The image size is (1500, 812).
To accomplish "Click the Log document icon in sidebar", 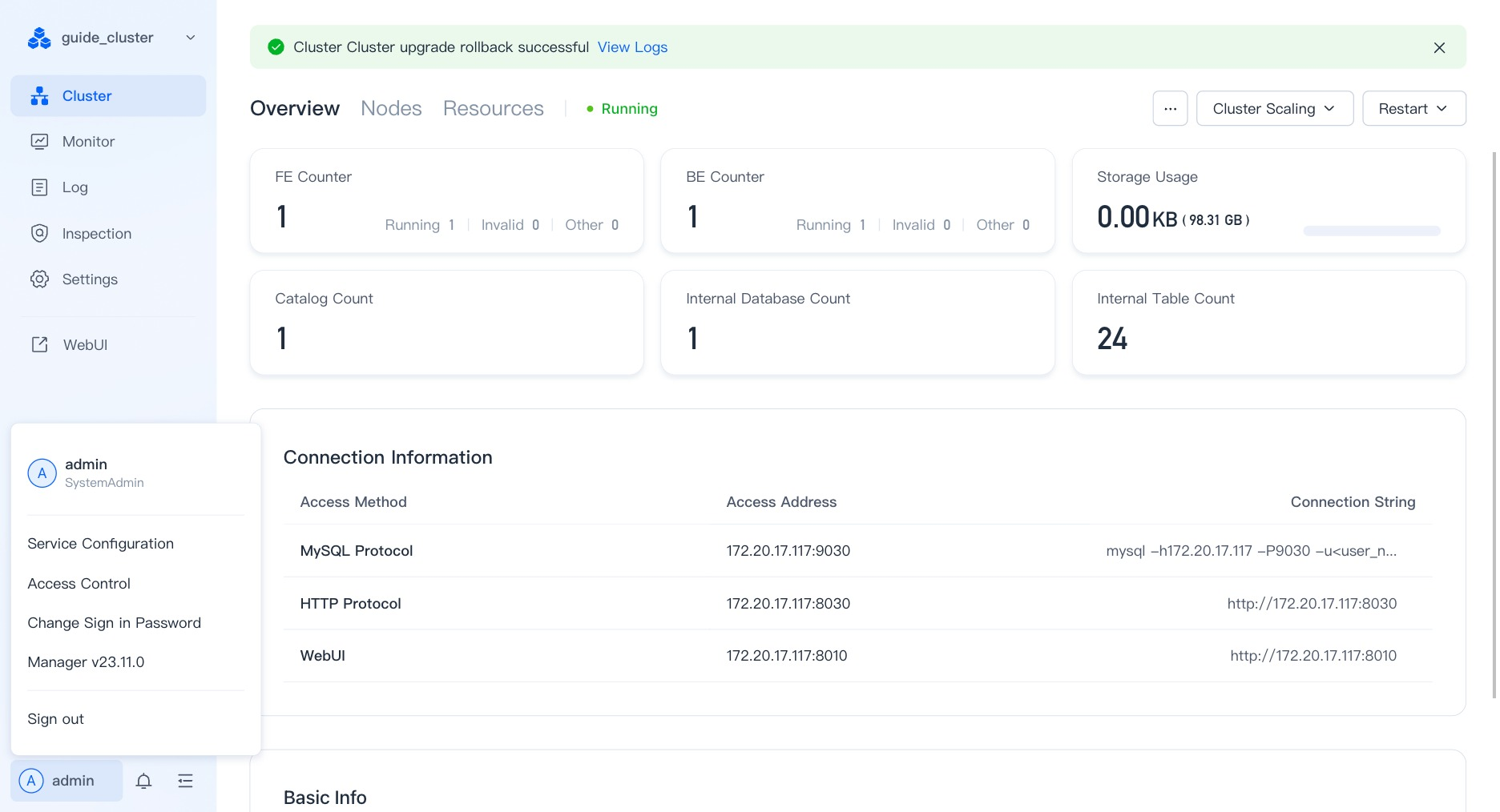I will (x=39, y=187).
